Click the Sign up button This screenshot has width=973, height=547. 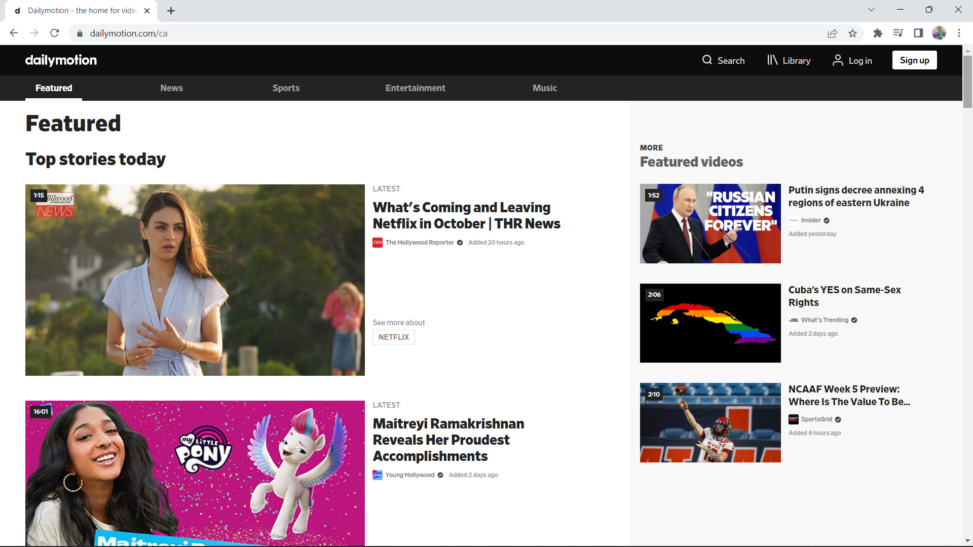[915, 60]
